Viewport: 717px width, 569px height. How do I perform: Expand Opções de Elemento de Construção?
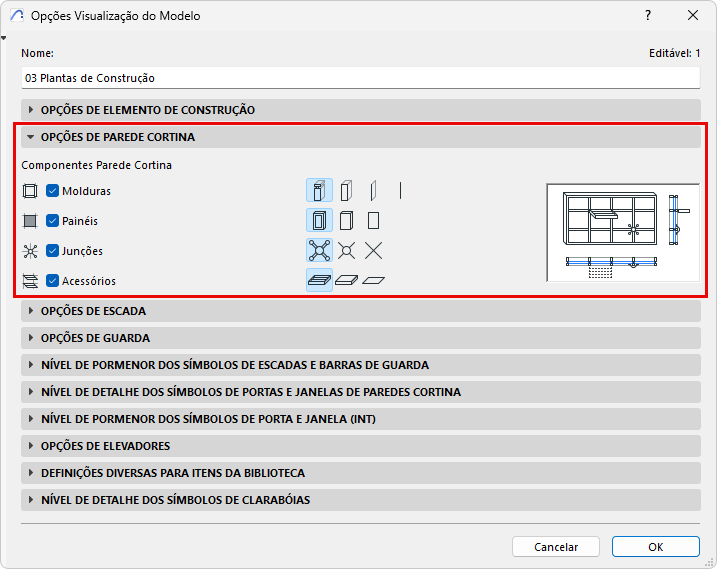[x=361, y=110]
